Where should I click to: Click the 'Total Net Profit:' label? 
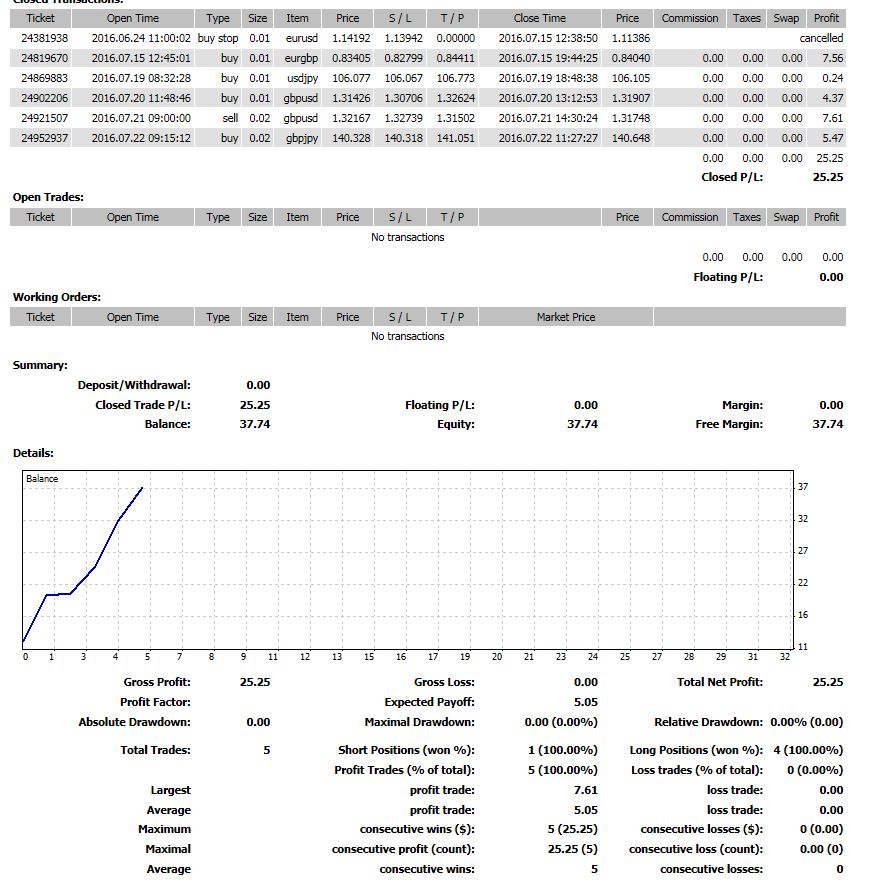719,682
